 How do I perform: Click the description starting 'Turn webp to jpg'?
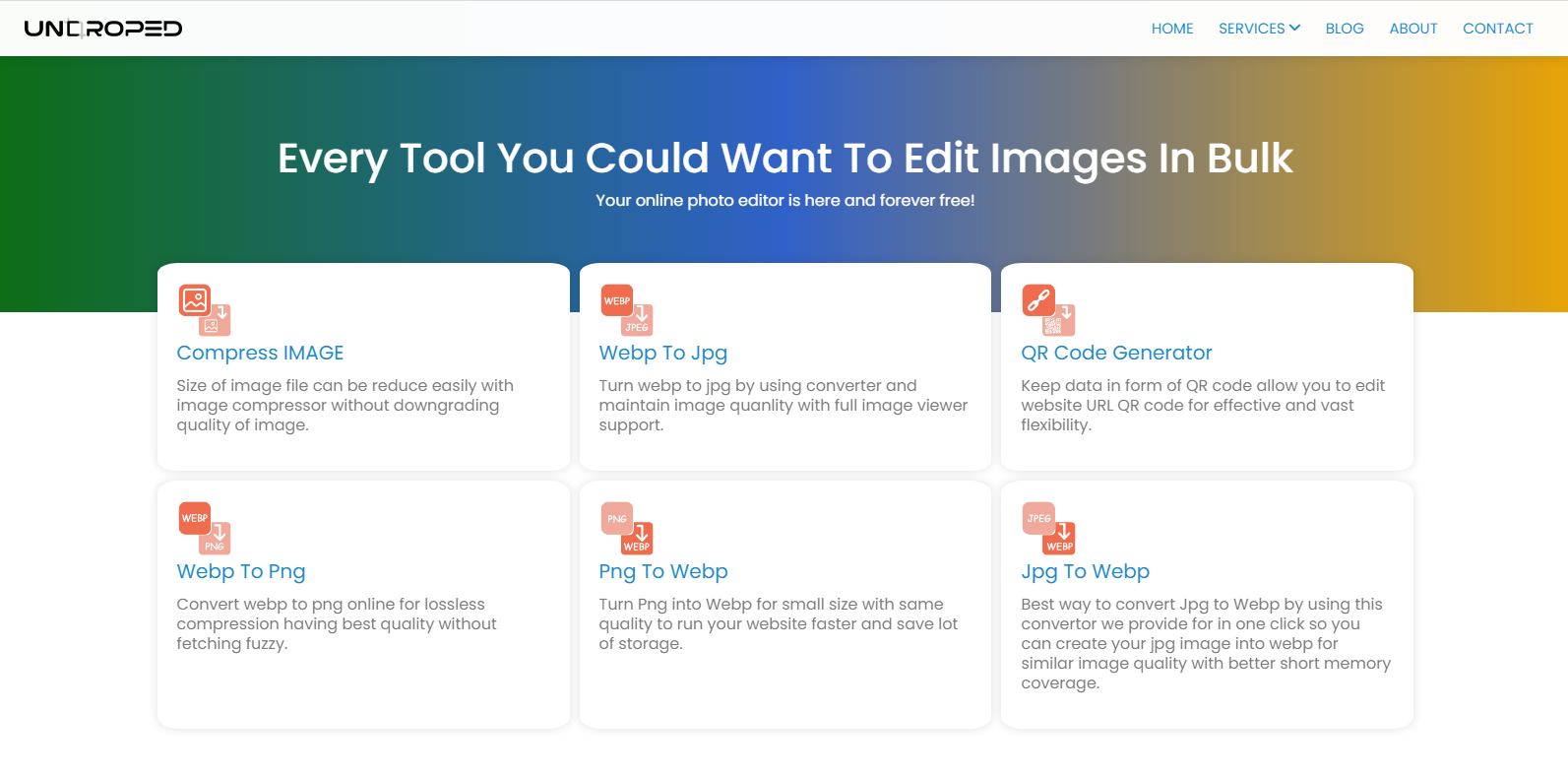tap(784, 406)
